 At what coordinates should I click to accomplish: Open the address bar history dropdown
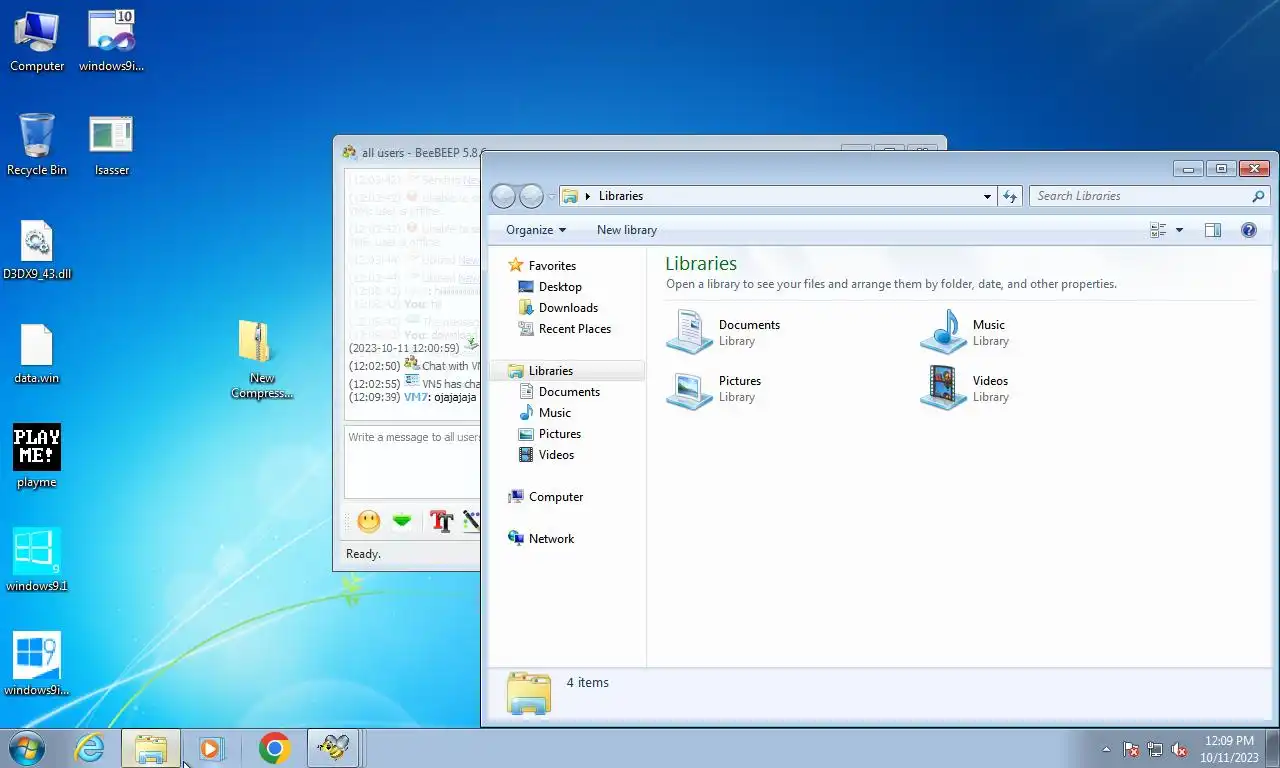[x=987, y=196]
